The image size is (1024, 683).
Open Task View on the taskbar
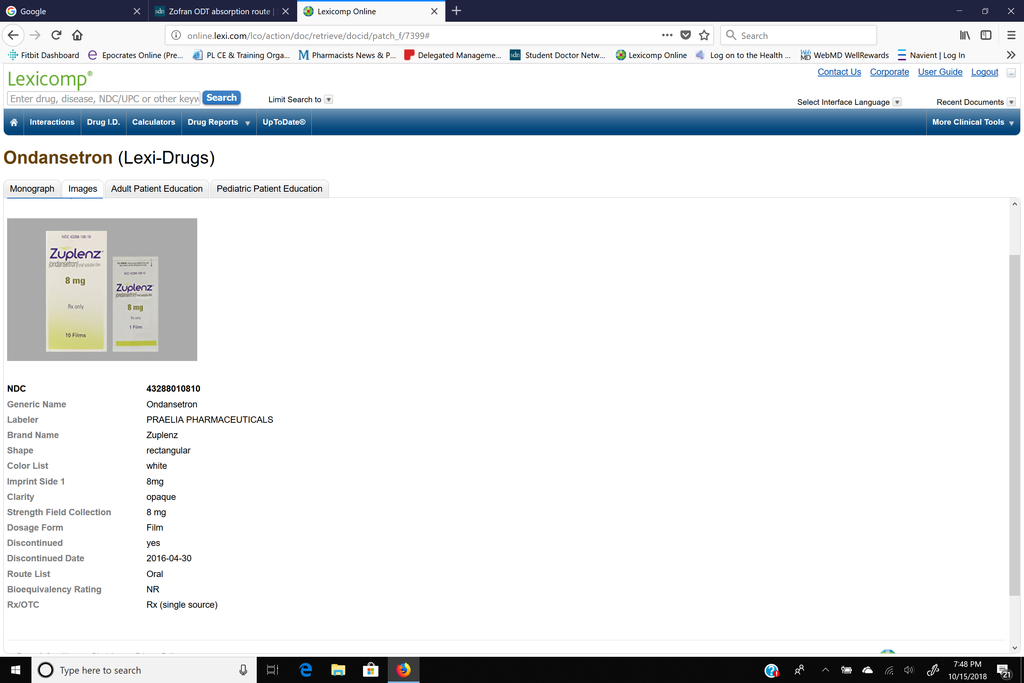pyautogui.click(x=272, y=670)
